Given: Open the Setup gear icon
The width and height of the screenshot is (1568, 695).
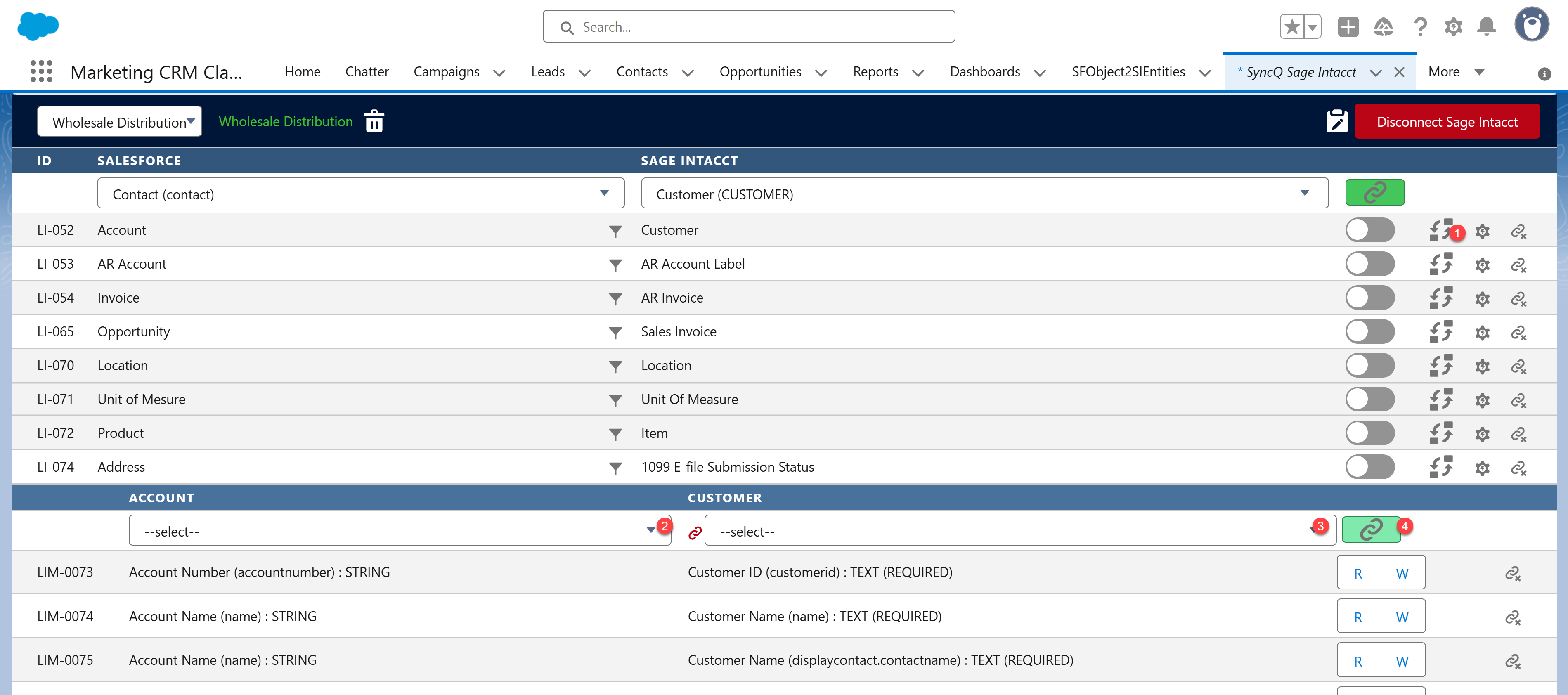Looking at the screenshot, I should click(1453, 27).
